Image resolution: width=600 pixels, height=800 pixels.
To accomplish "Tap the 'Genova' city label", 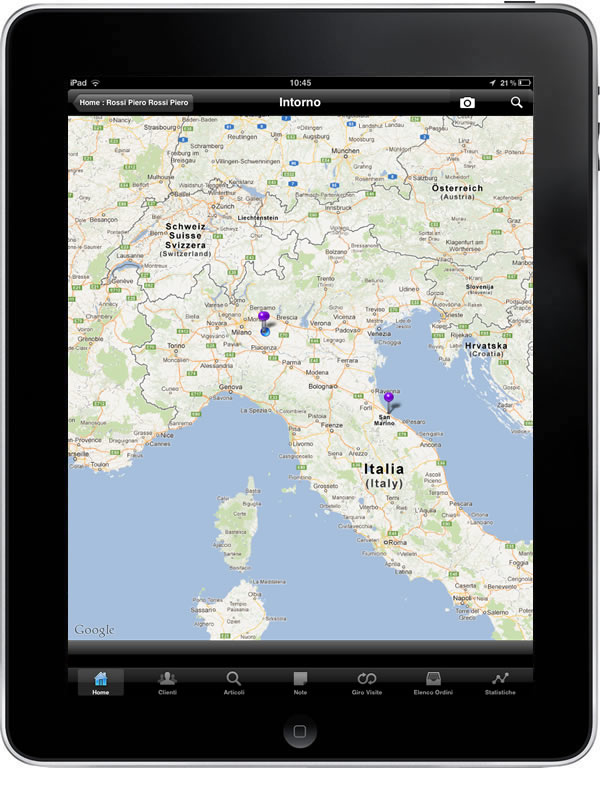I will (x=231, y=387).
